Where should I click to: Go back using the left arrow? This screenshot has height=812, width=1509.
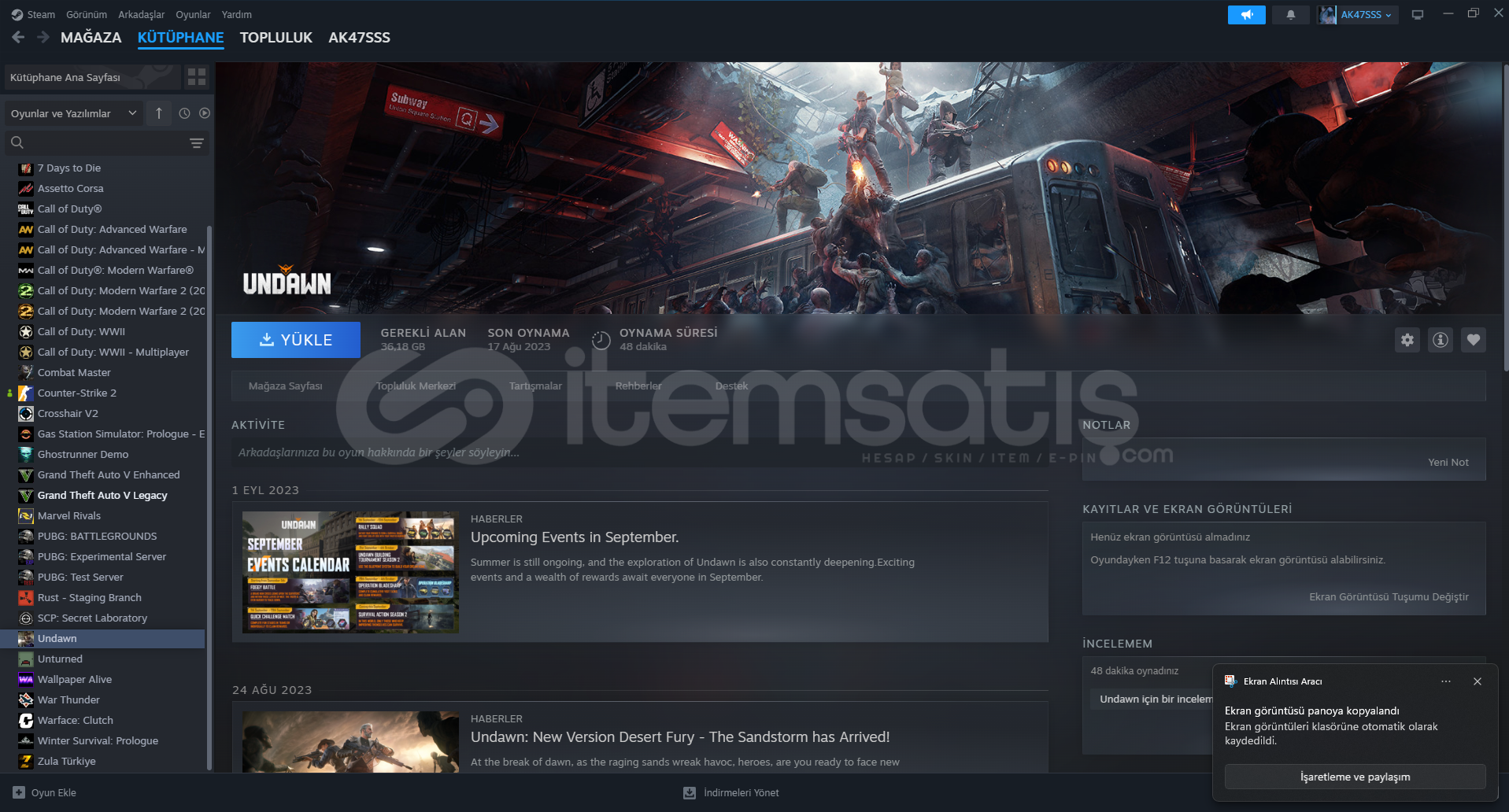pyautogui.click(x=18, y=37)
